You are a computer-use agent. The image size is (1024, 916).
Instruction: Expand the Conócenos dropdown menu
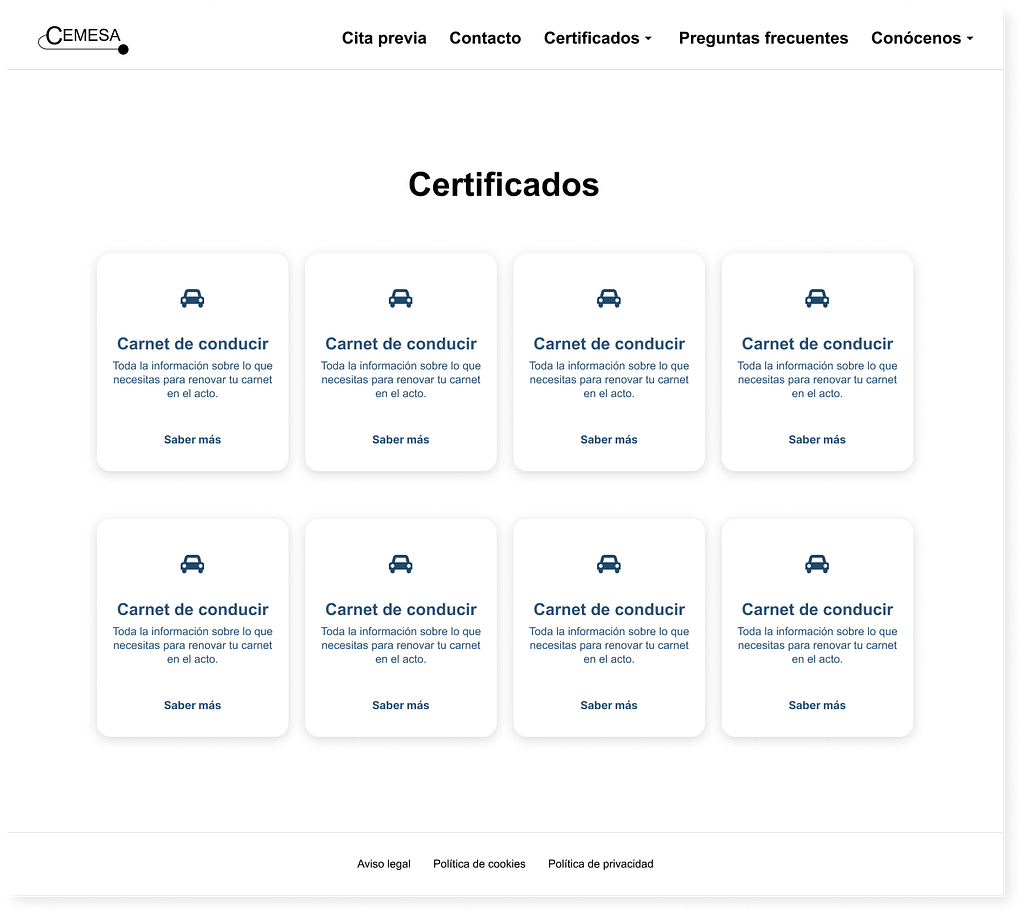[x=922, y=38]
